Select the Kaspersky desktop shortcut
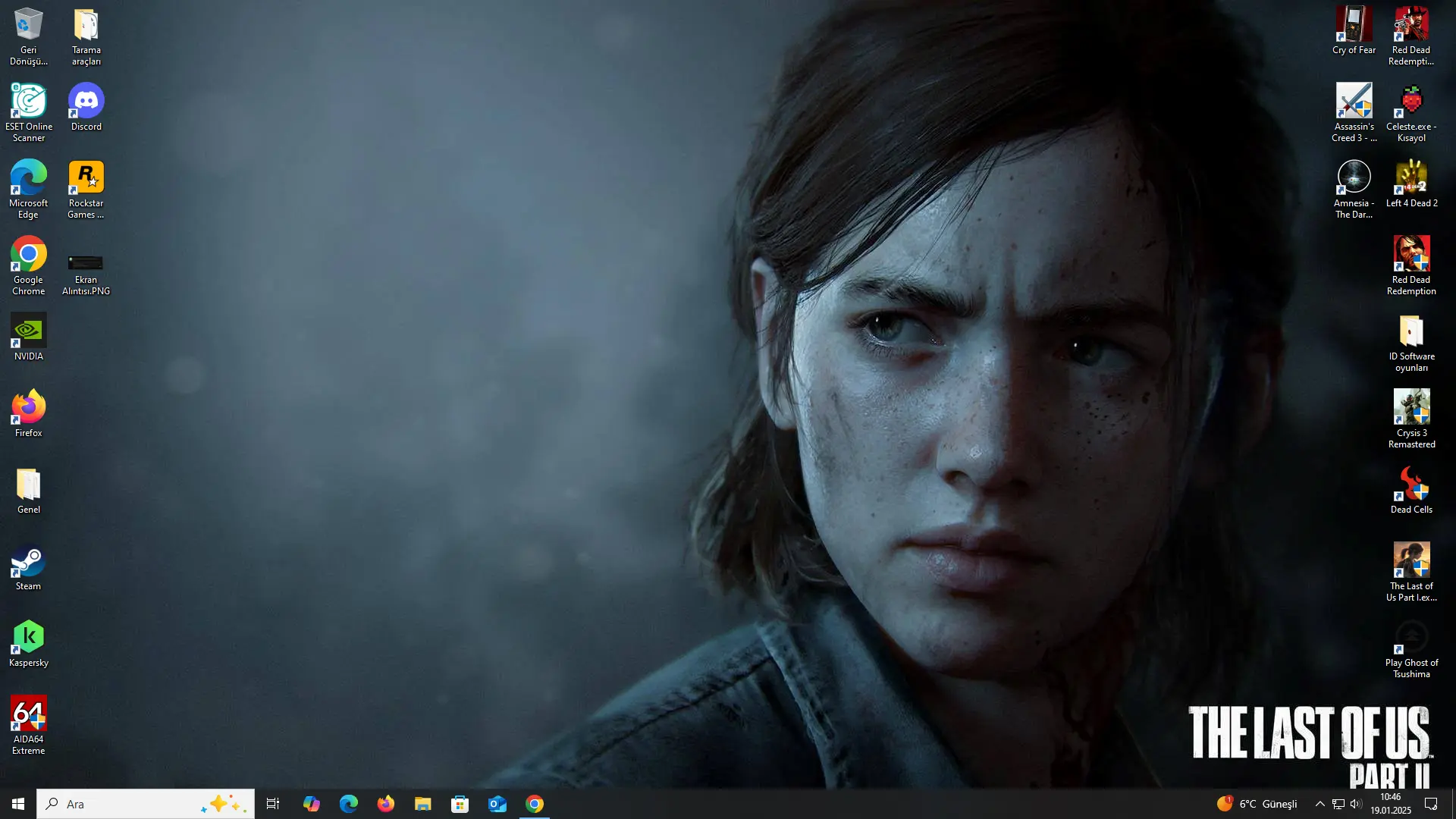1456x819 pixels. tap(29, 644)
